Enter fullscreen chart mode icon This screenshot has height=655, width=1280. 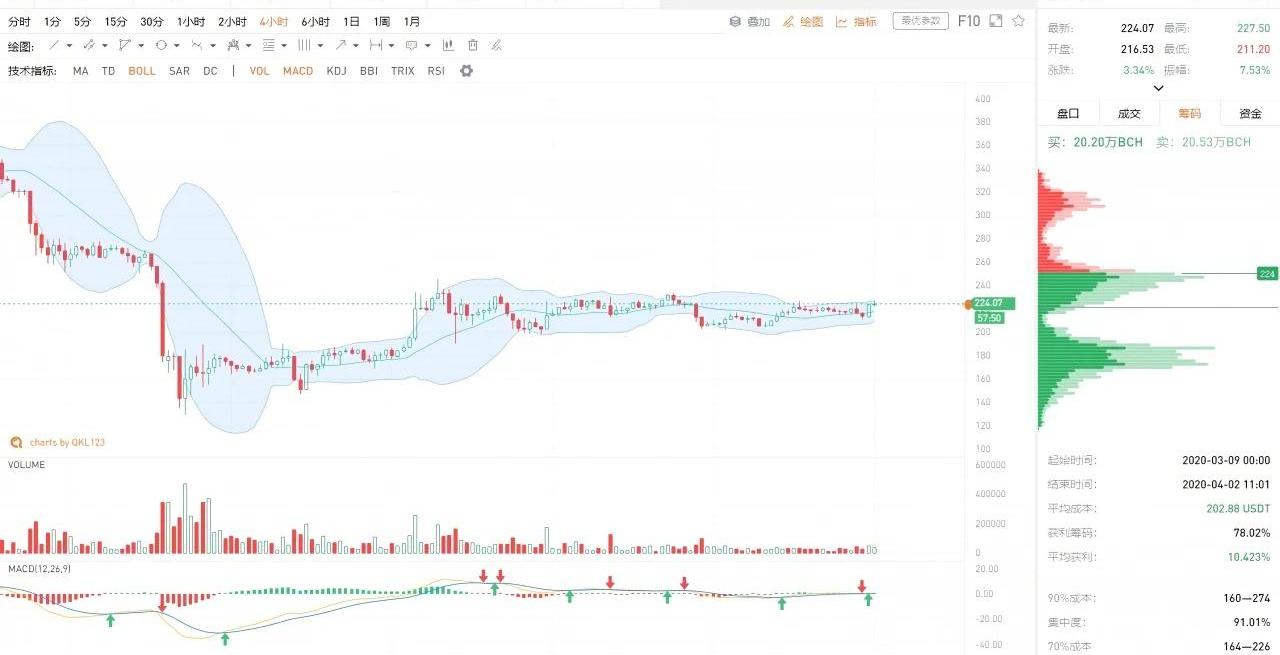[x=995, y=21]
